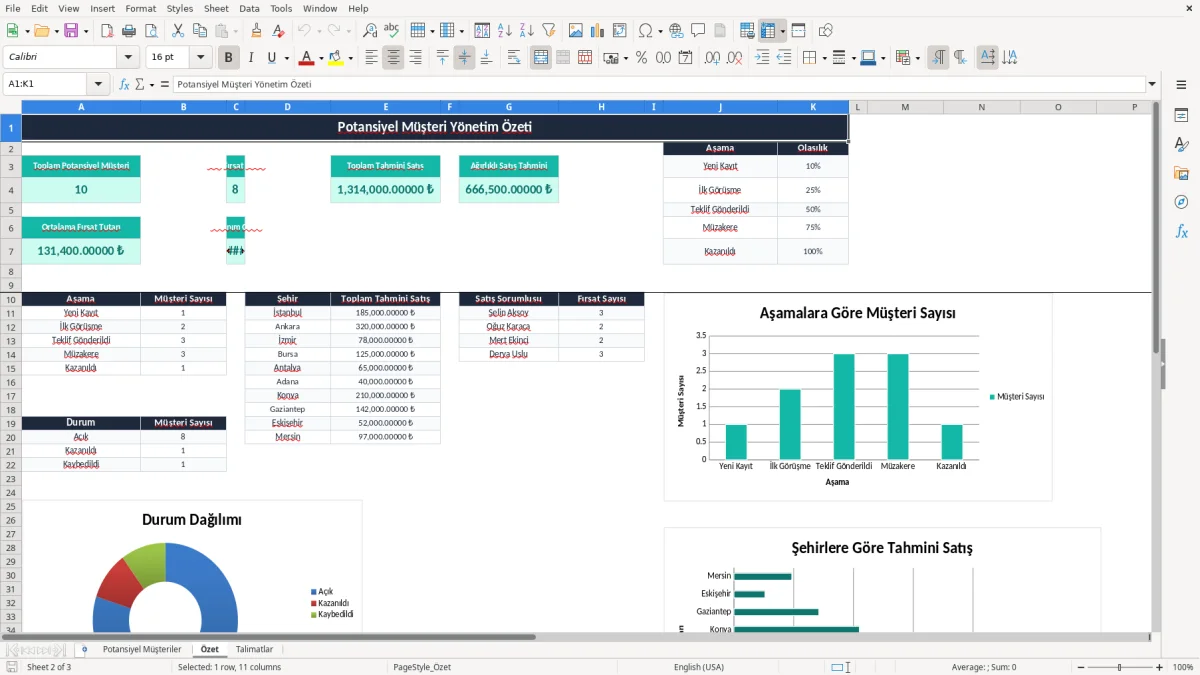Toggle Center Horizontally alignment

point(393,58)
